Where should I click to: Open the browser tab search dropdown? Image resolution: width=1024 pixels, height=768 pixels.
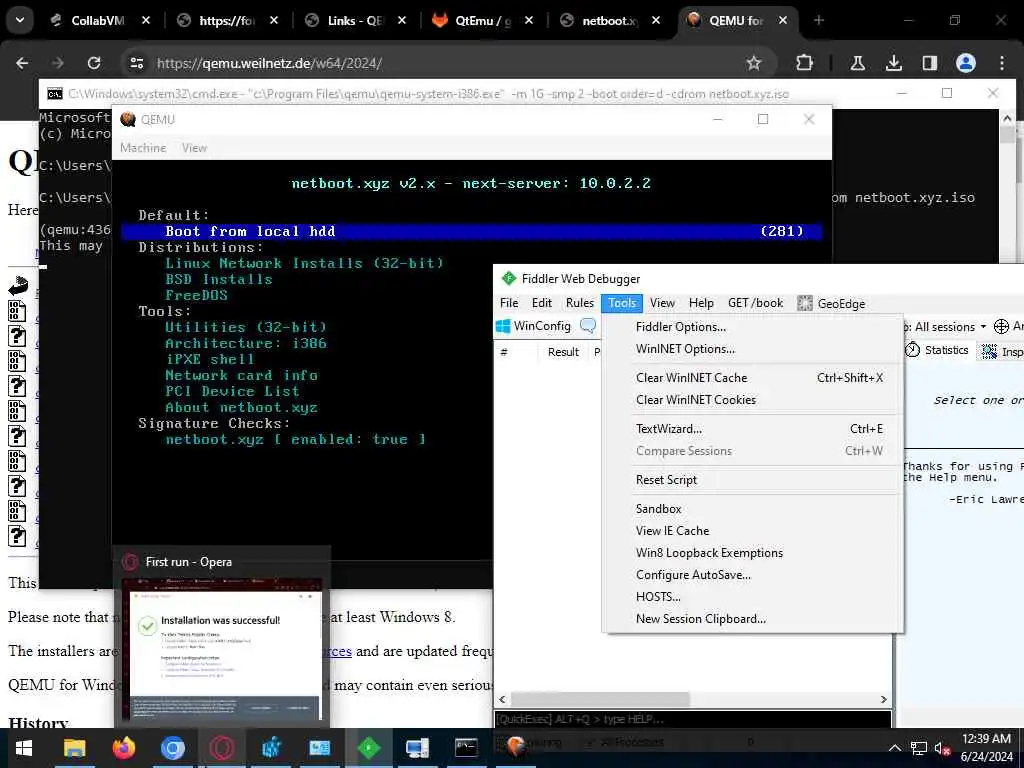(x=20, y=20)
